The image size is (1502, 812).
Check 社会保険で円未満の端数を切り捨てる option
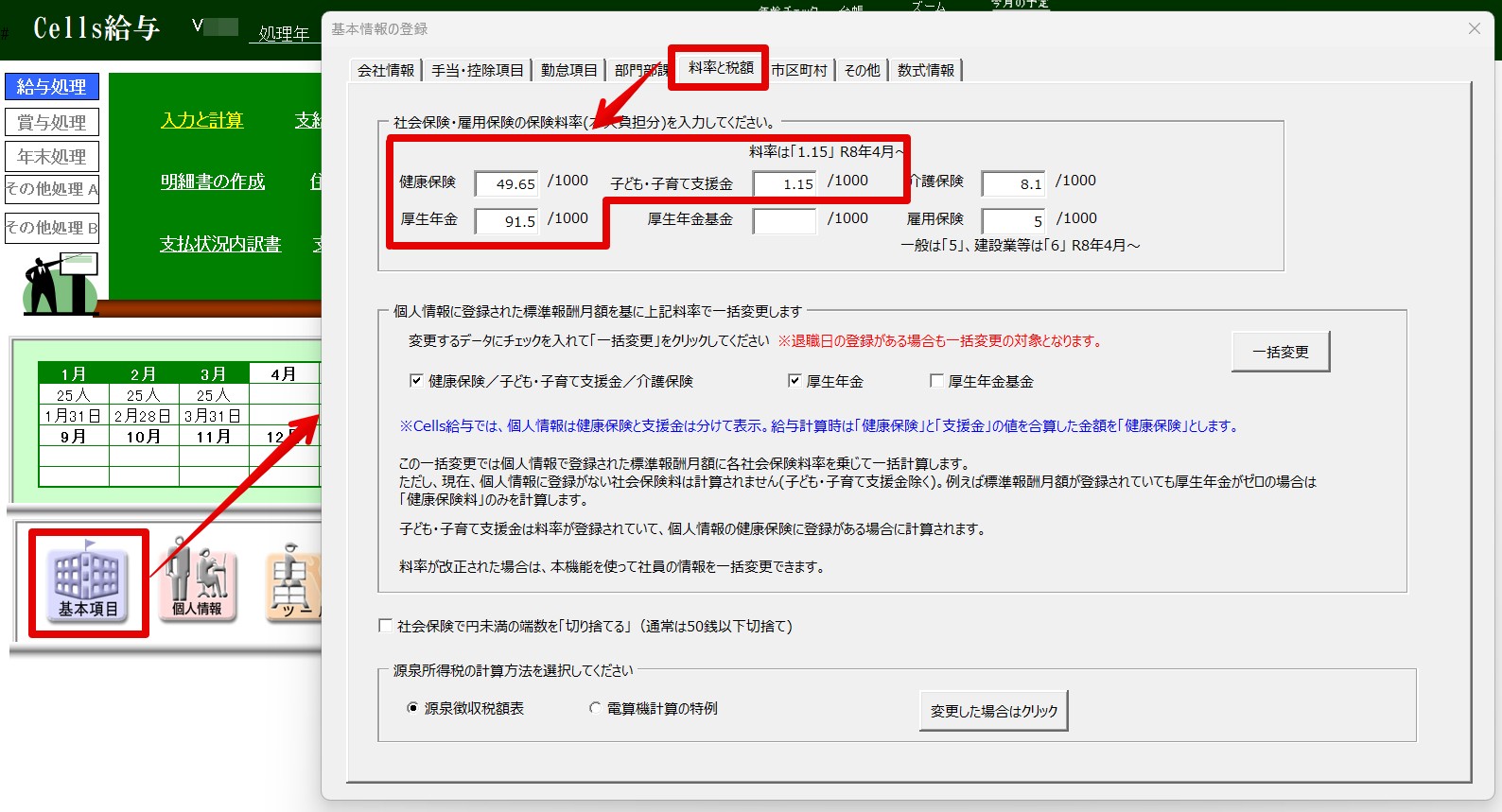coord(386,626)
